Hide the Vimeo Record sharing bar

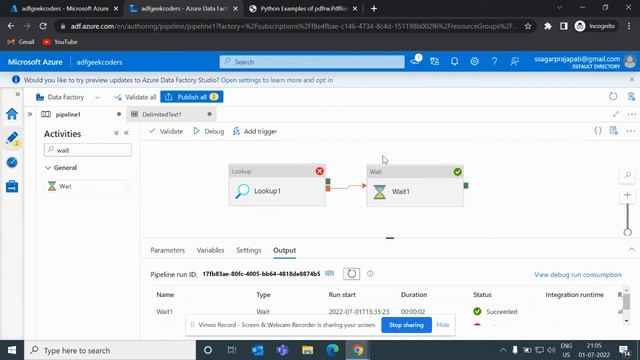click(x=443, y=325)
